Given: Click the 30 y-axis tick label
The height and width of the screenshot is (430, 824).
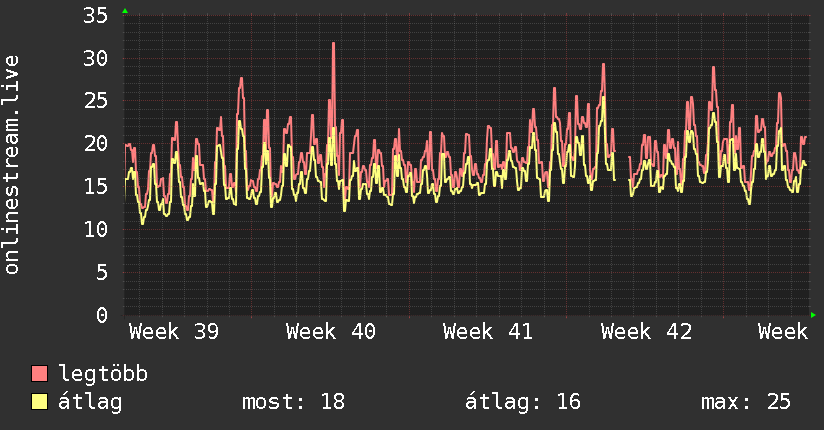Looking at the screenshot, I should (x=96, y=58).
